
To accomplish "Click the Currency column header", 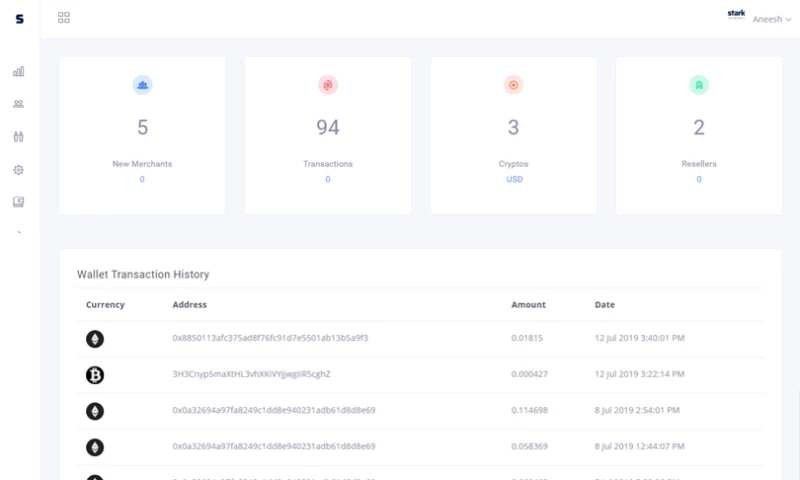I will click(x=105, y=305).
